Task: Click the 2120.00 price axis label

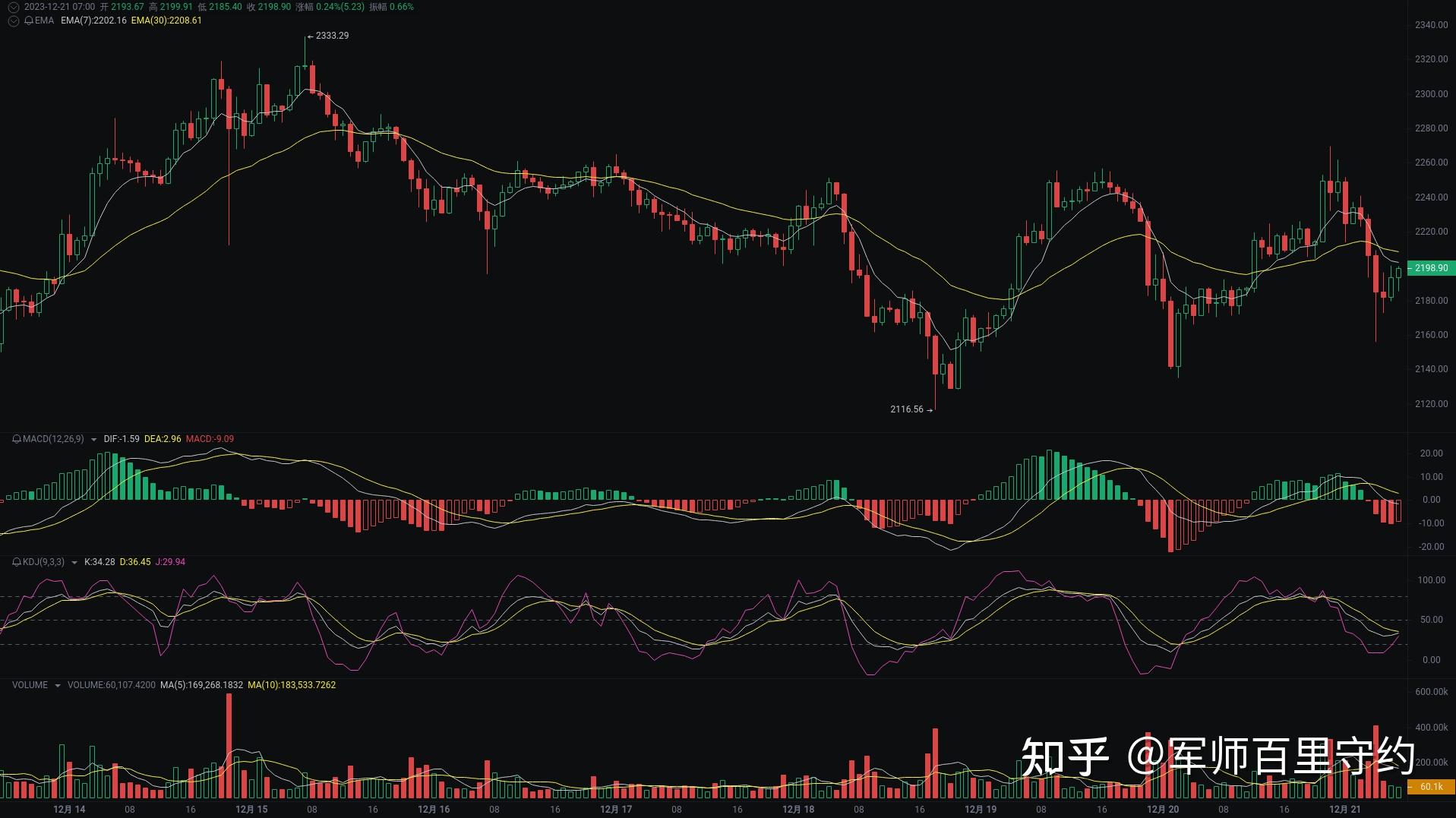Action: point(1431,404)
